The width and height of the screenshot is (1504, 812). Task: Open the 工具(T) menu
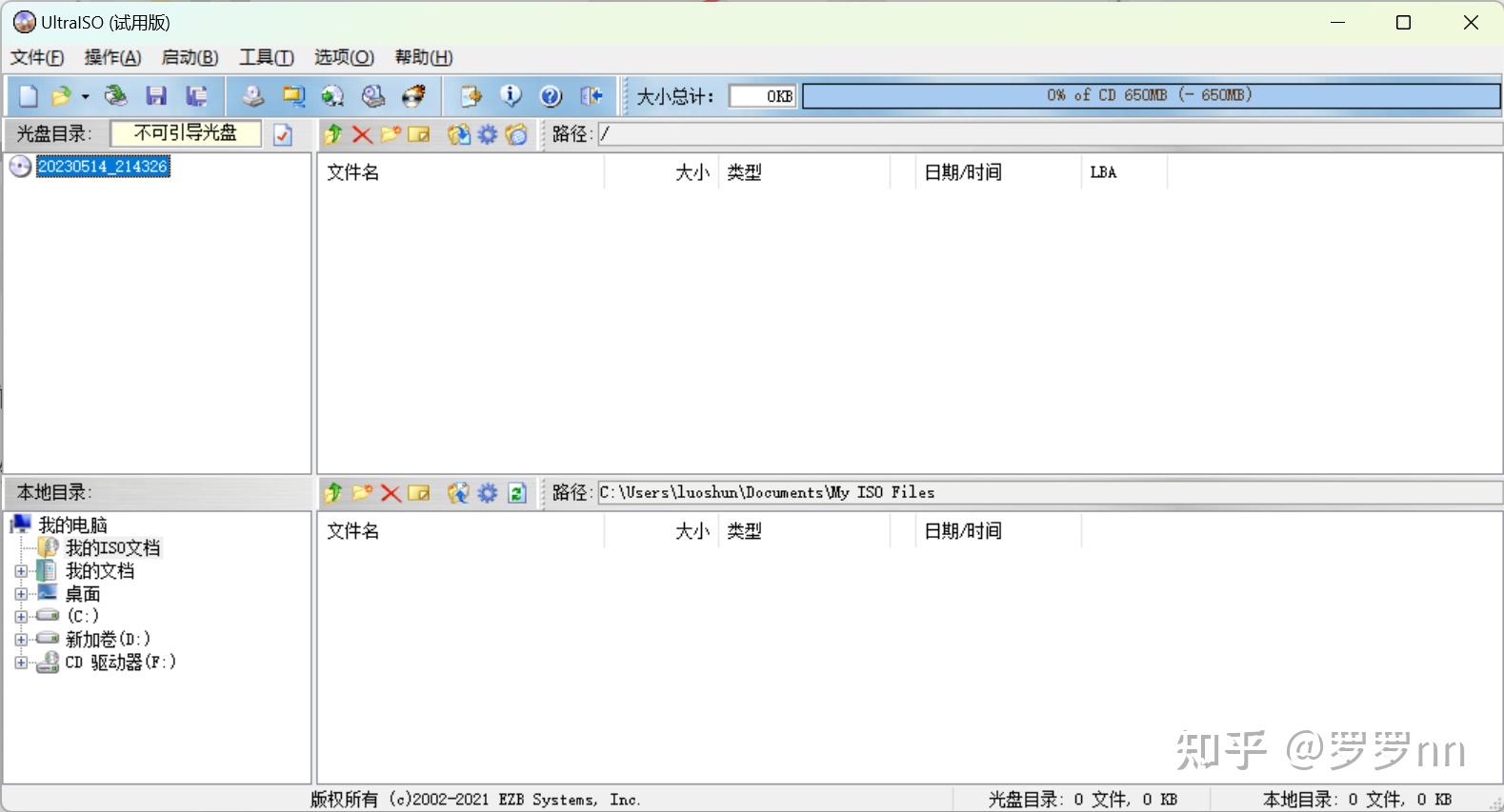point(267,57)
